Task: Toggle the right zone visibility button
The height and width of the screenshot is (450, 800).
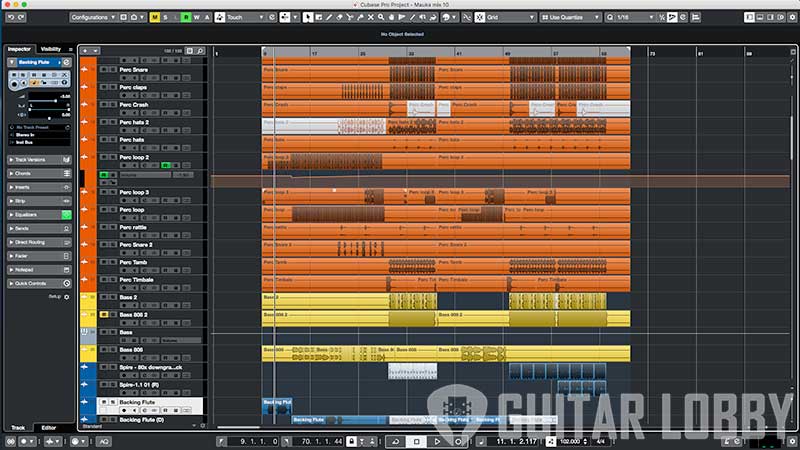Action: coord(770,17)
